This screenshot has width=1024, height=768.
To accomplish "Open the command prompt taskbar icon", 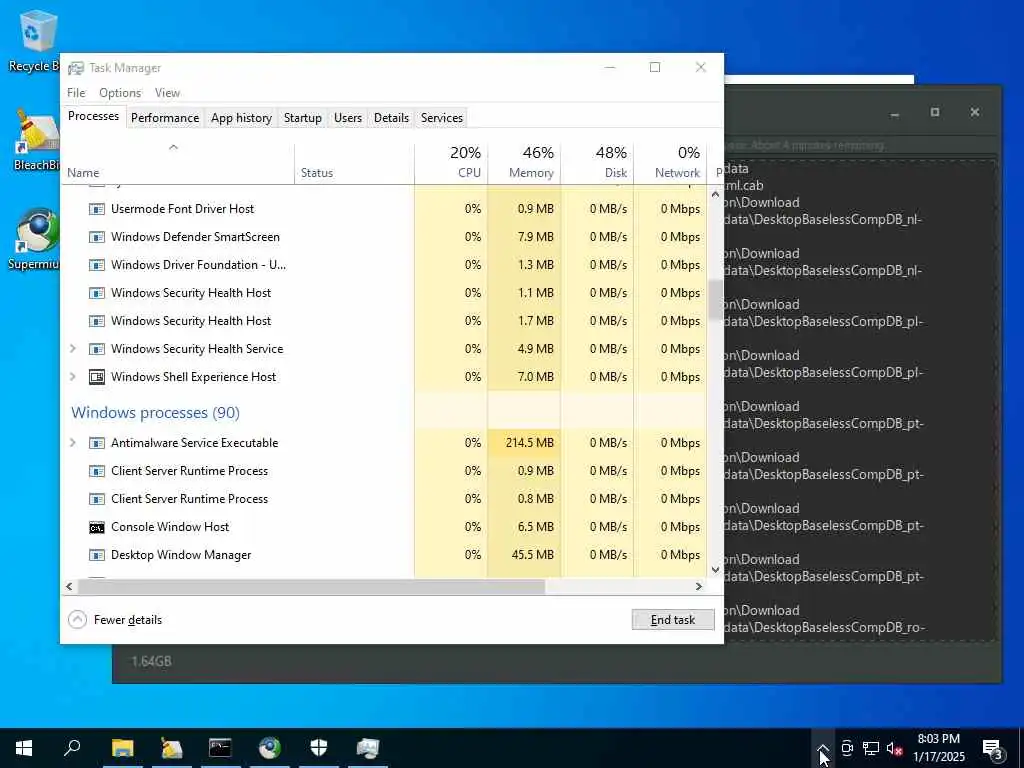I will (x=220, y=748).
